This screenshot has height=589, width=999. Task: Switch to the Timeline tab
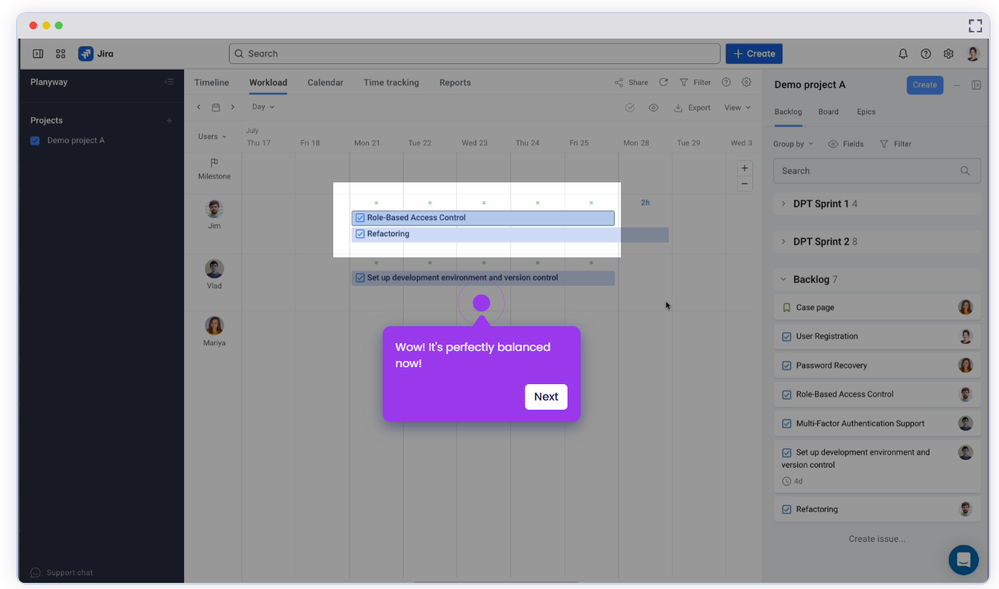tap(212, 82)
